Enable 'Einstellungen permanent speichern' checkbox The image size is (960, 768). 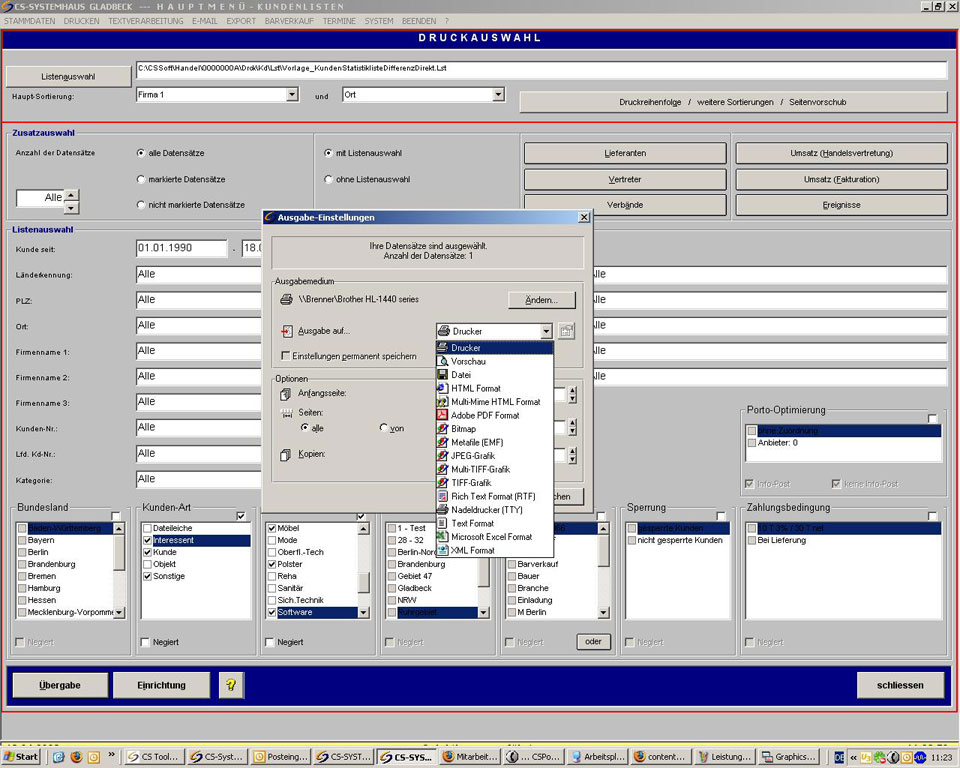(285, 356)
